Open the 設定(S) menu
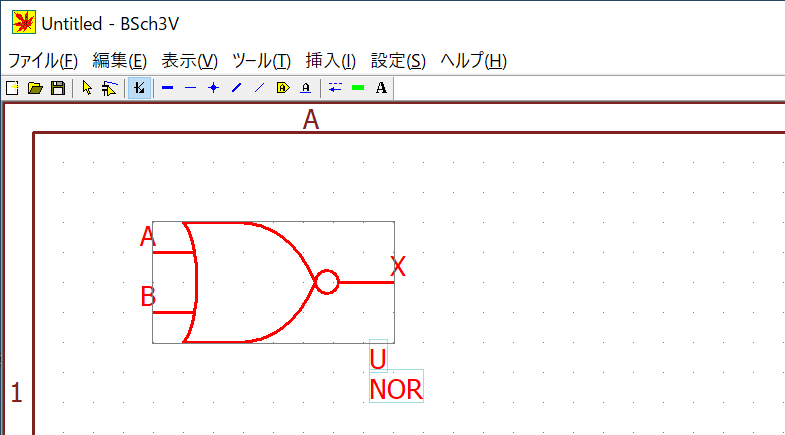 click(x=399, y=61)
